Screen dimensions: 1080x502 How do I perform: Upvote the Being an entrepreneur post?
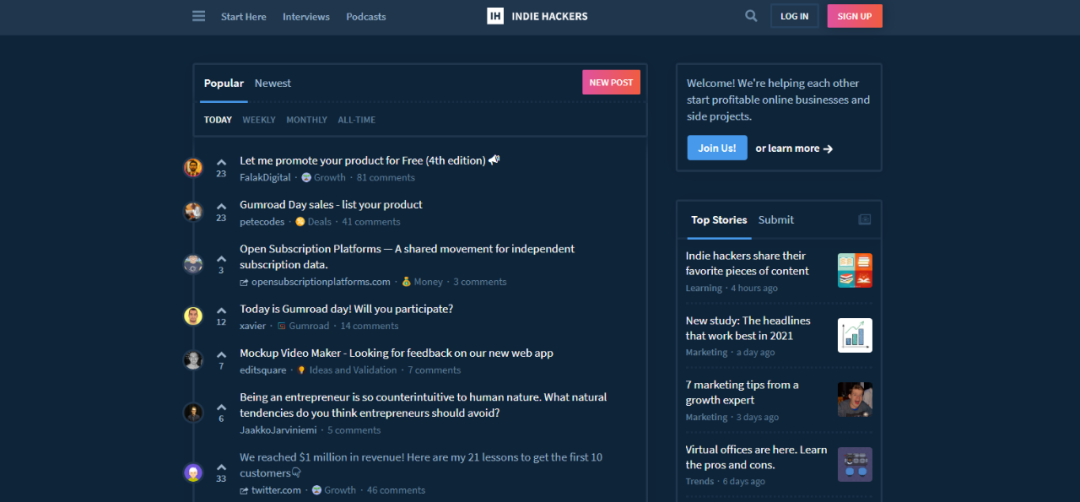[x=221, y=407]
